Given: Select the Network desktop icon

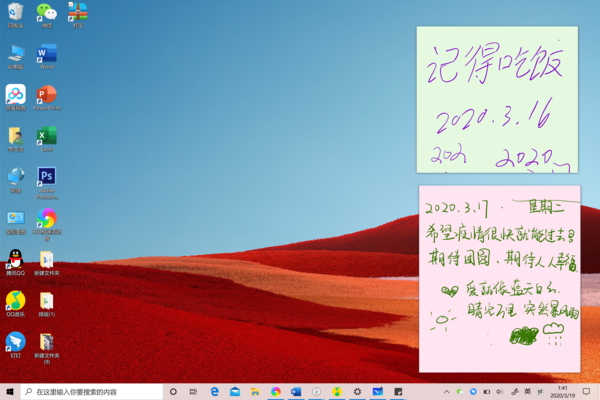Looking at the screenshot, I should [16, 180].
